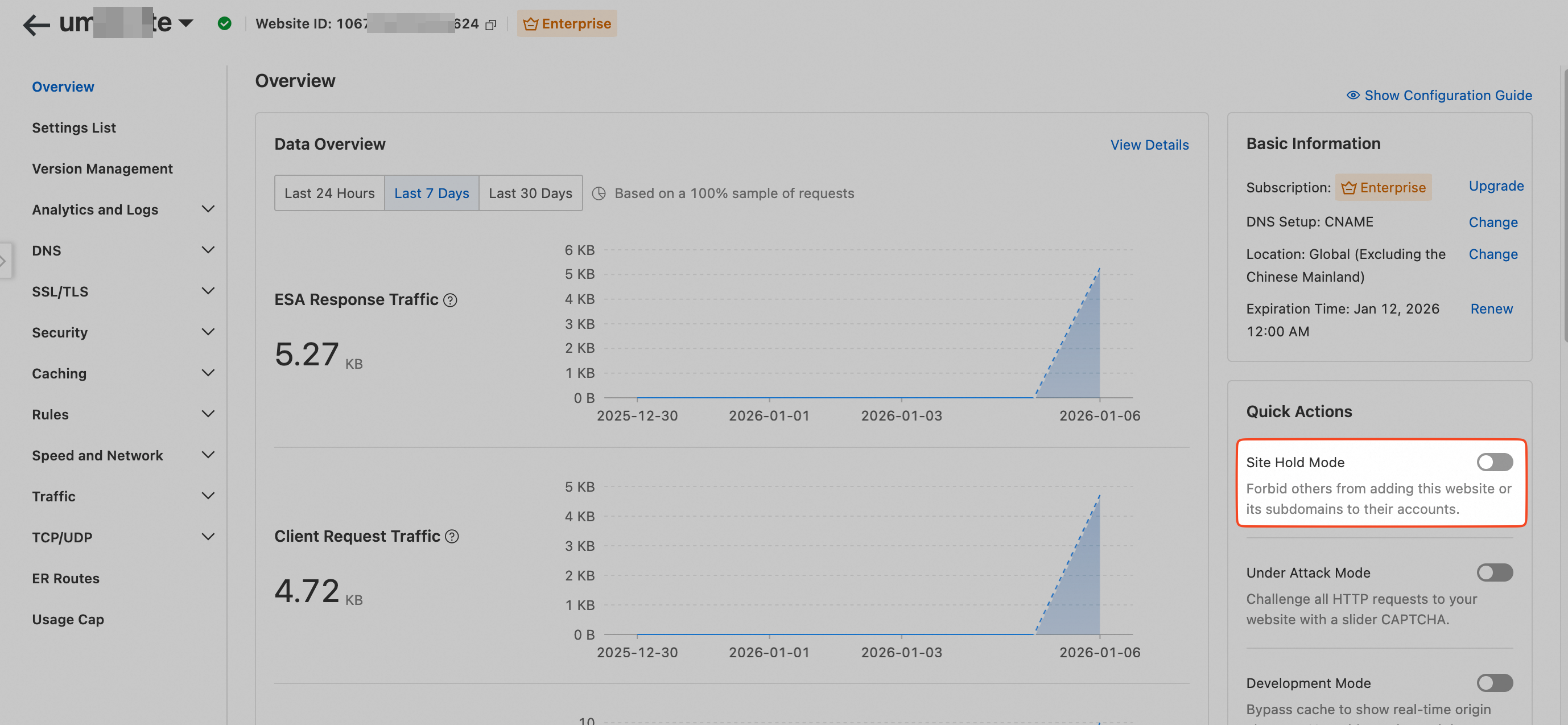Click the Expiration Time text
1568x725 pixels.
point(1342,320)
